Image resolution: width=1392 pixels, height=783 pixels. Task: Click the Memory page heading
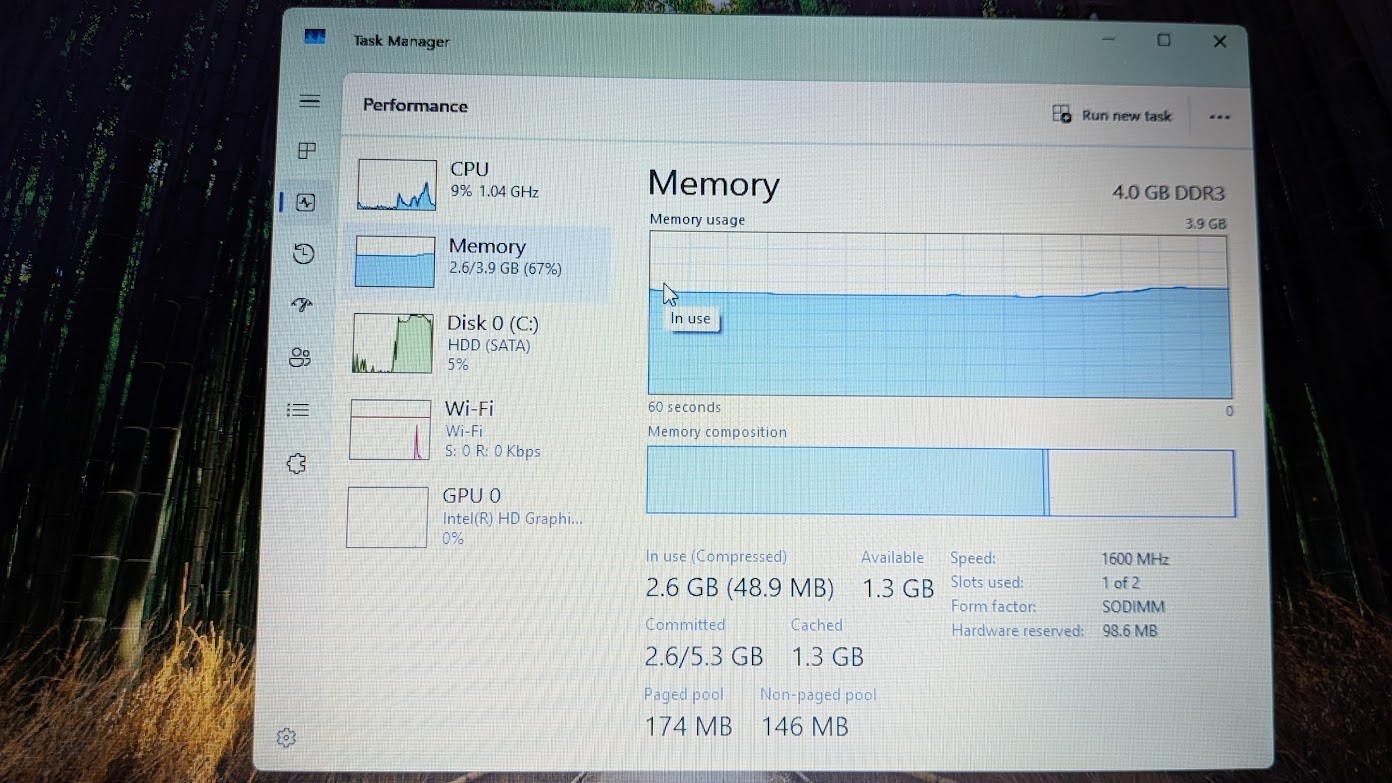click(x=713, y=184)
